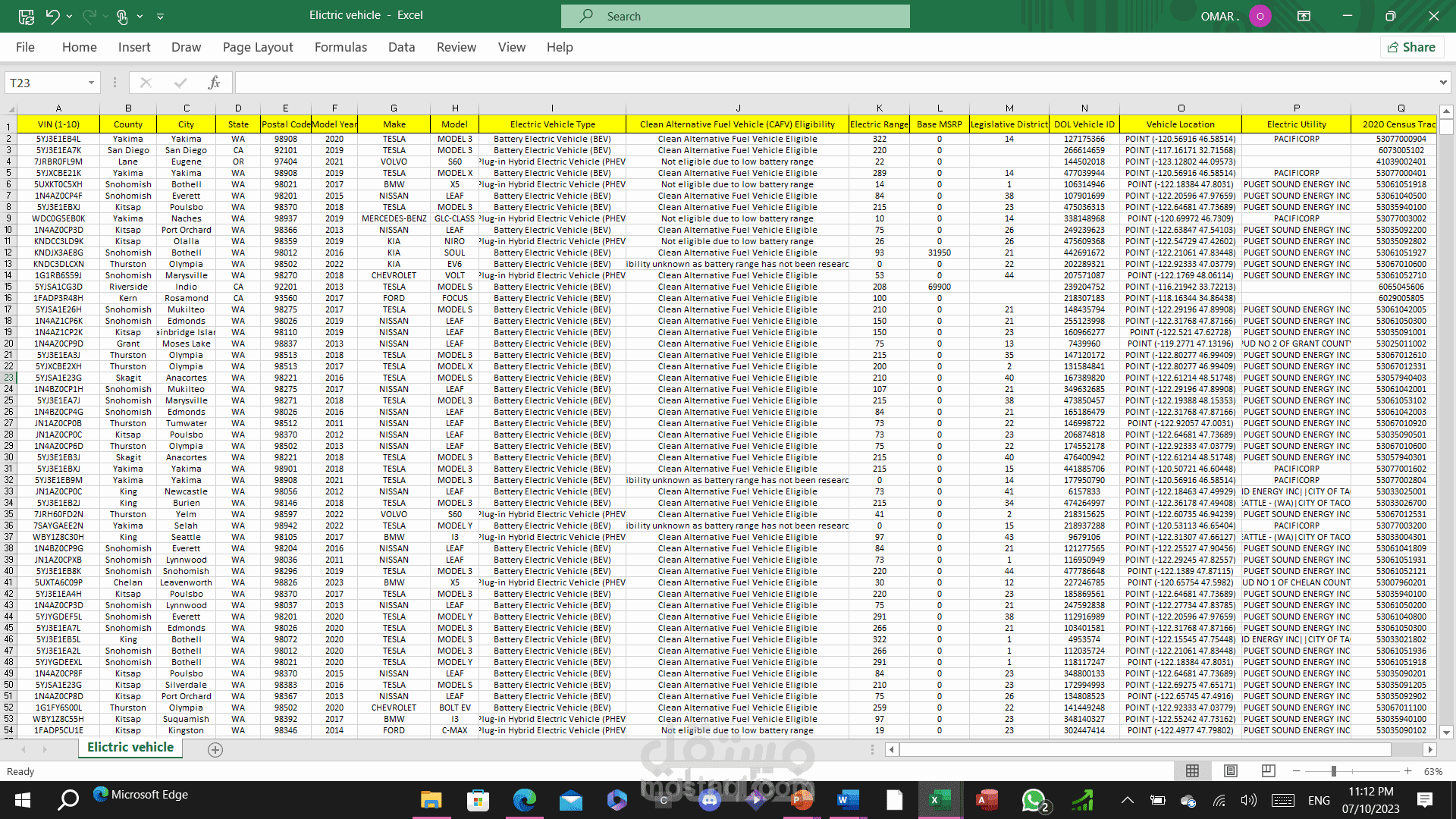Switch to Normal view in status bar
Viewport: 1456px width, 819px height.
(1192, 771)
